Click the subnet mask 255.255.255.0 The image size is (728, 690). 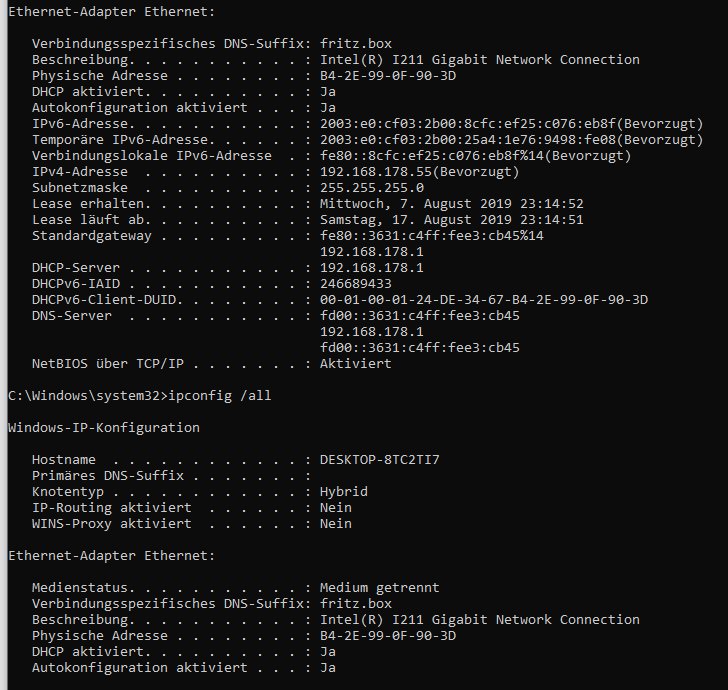pyautogui.click(x=371, y=188)
